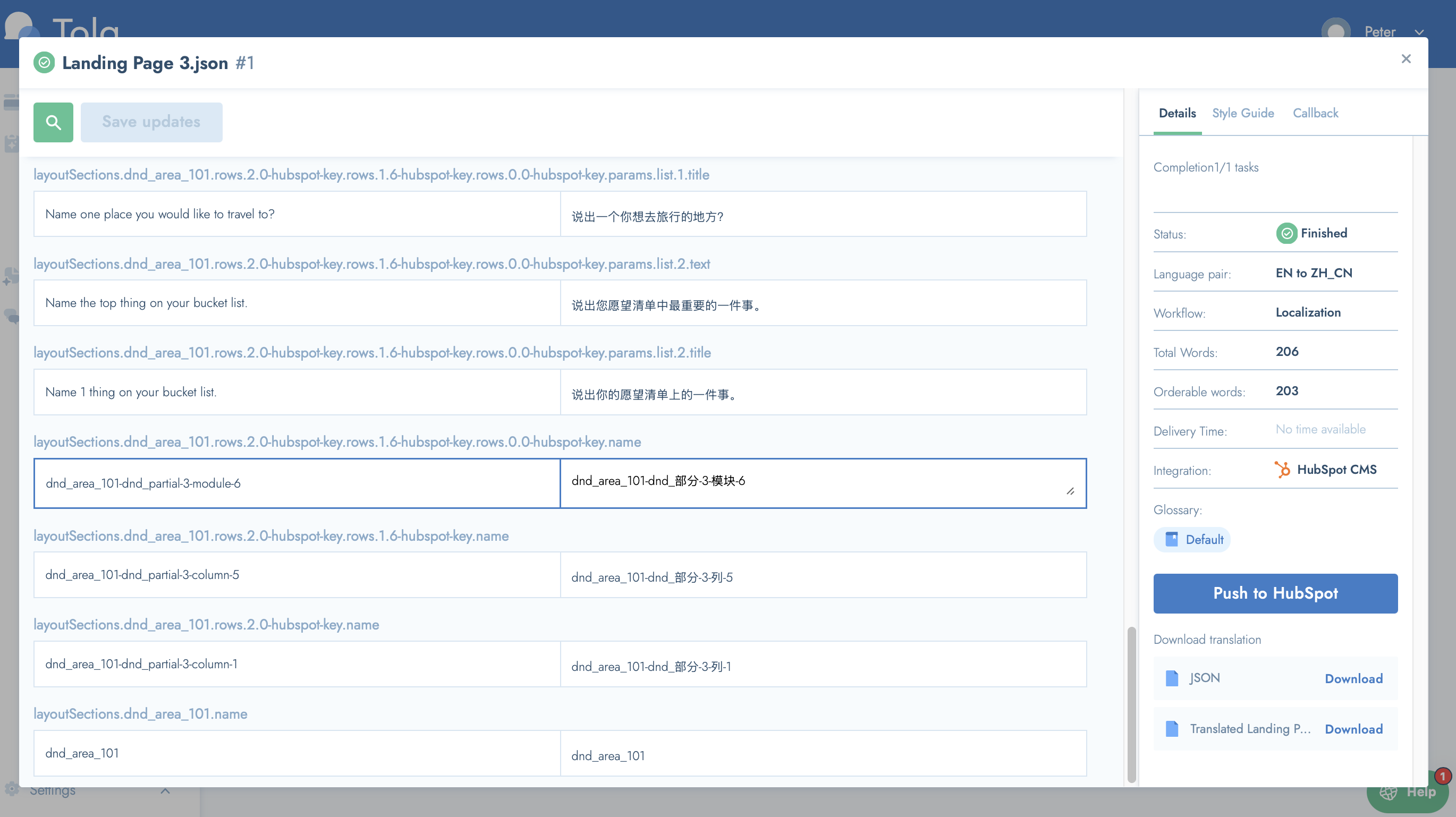Click source text dnd_area_101-dnd_partial-3-module-6
Image resolution: width=1456 pixels, height=817 pixels.
143,483
